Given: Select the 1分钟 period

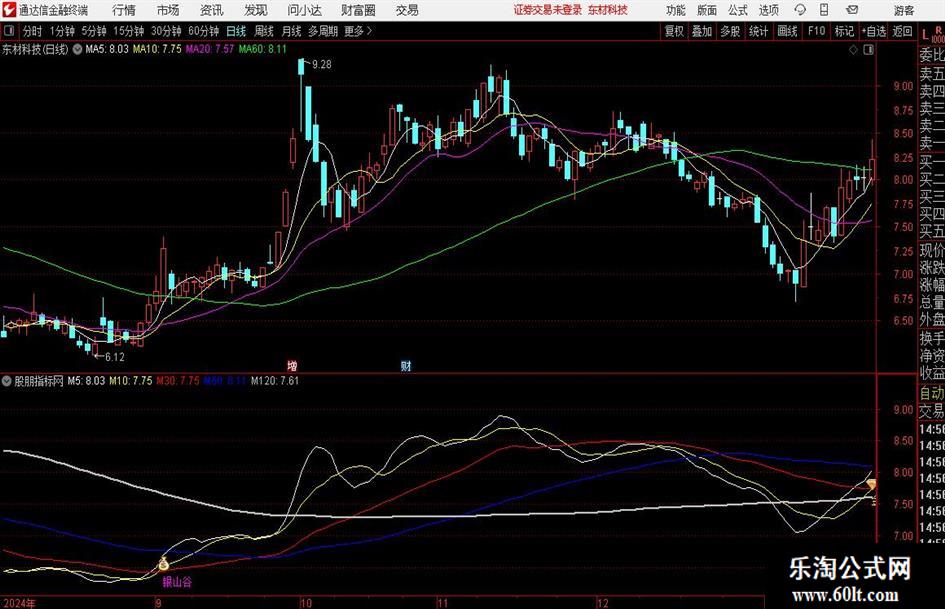Looking at the screenshot, I should coord(62,31).
